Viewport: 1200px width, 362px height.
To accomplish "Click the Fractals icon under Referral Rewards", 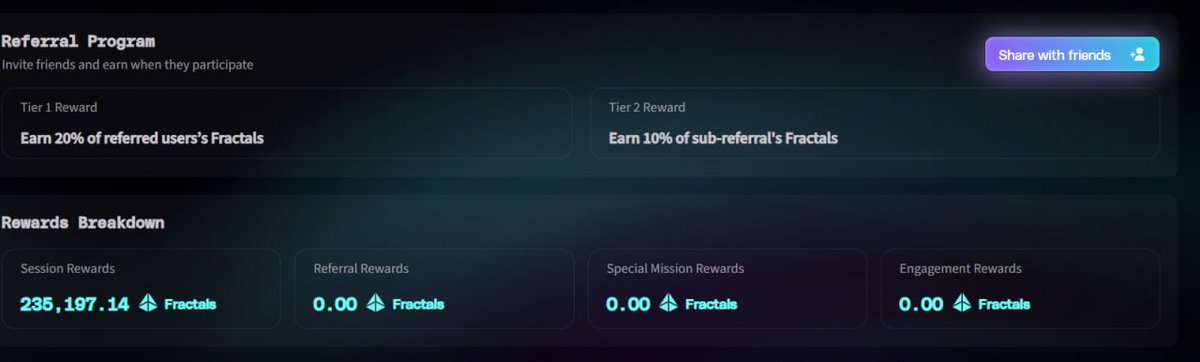I will click(376, 303).
